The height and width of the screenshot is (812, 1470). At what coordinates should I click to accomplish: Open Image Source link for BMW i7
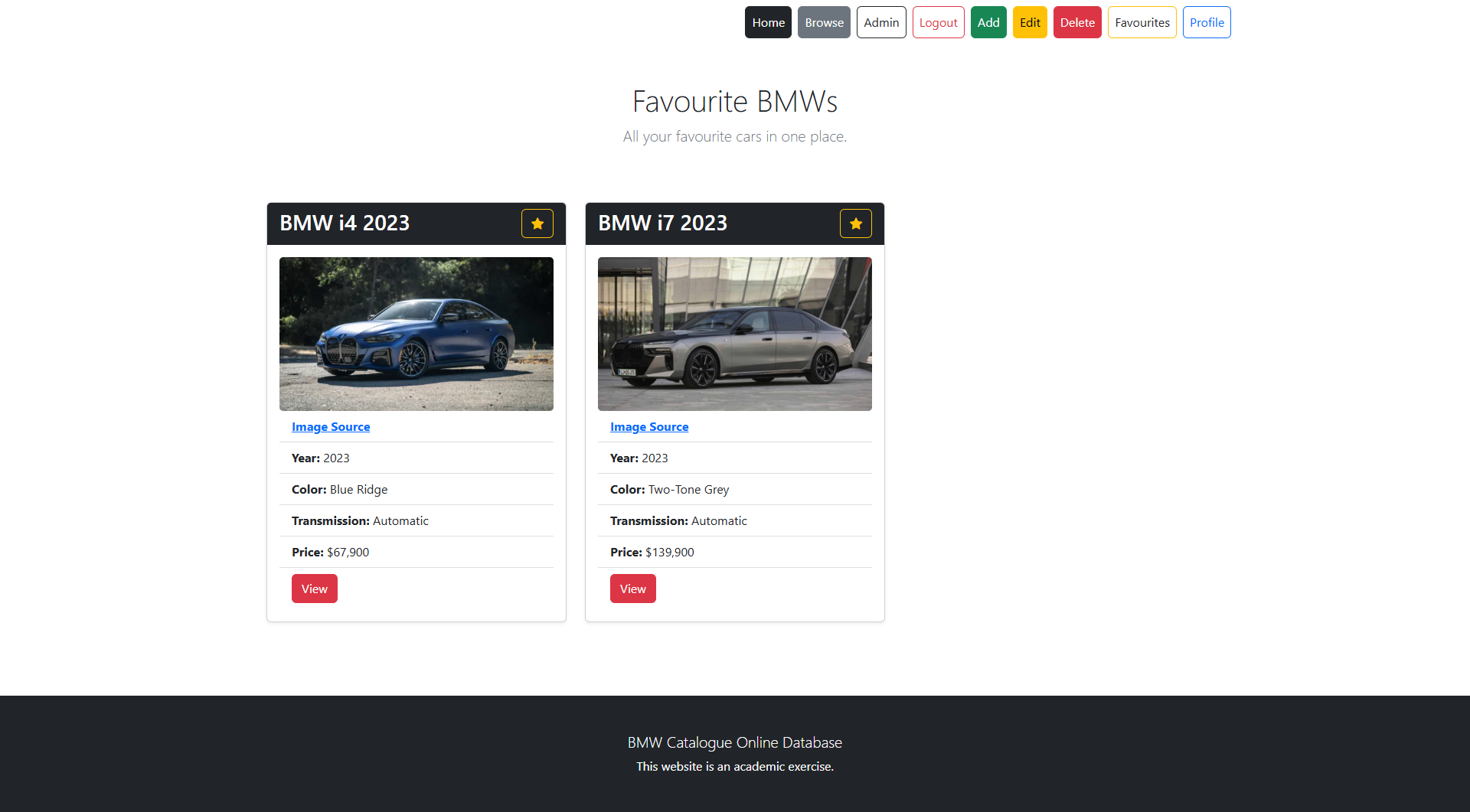649,427
